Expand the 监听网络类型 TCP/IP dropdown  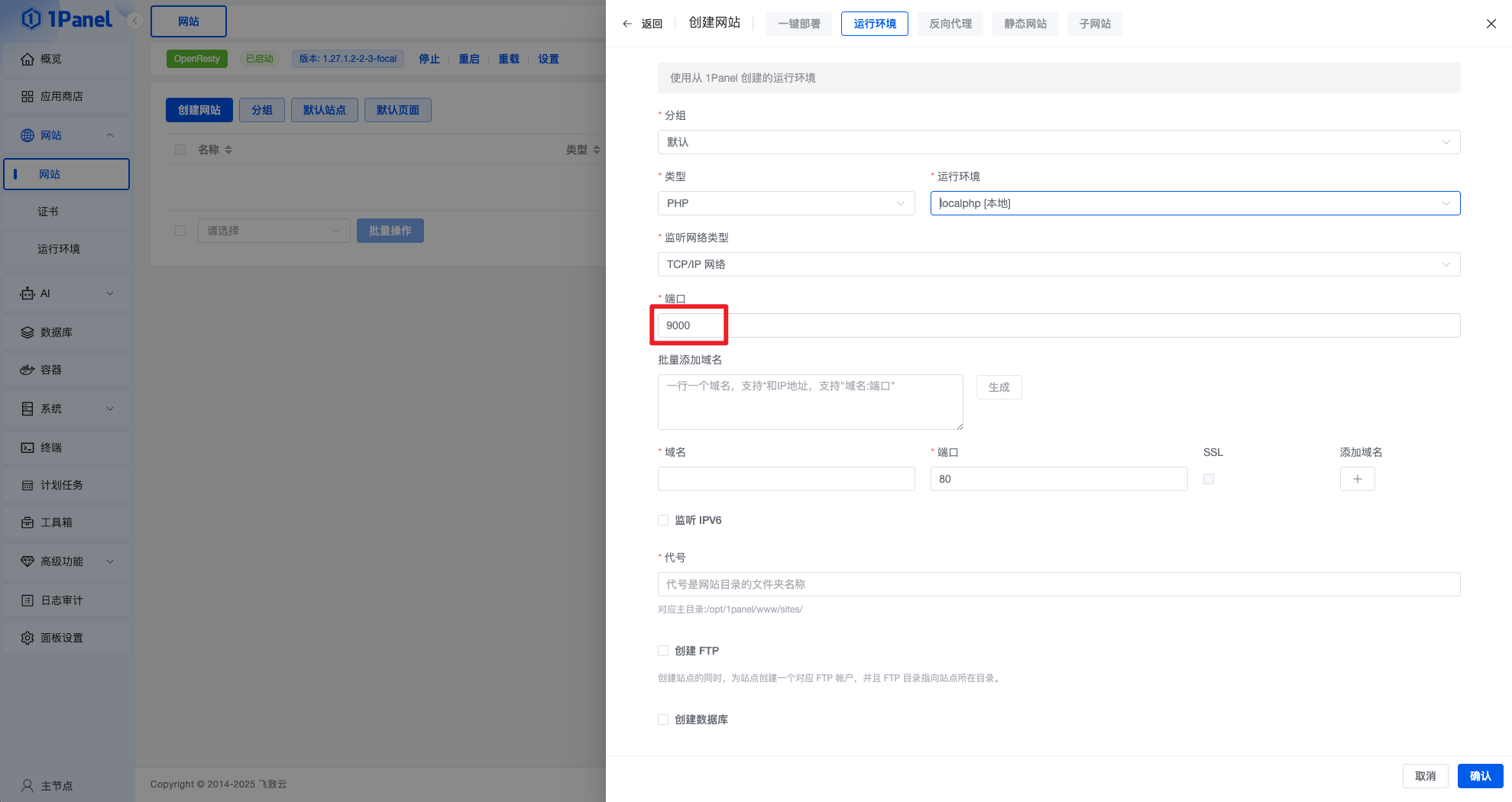(x=1058, y=264)
